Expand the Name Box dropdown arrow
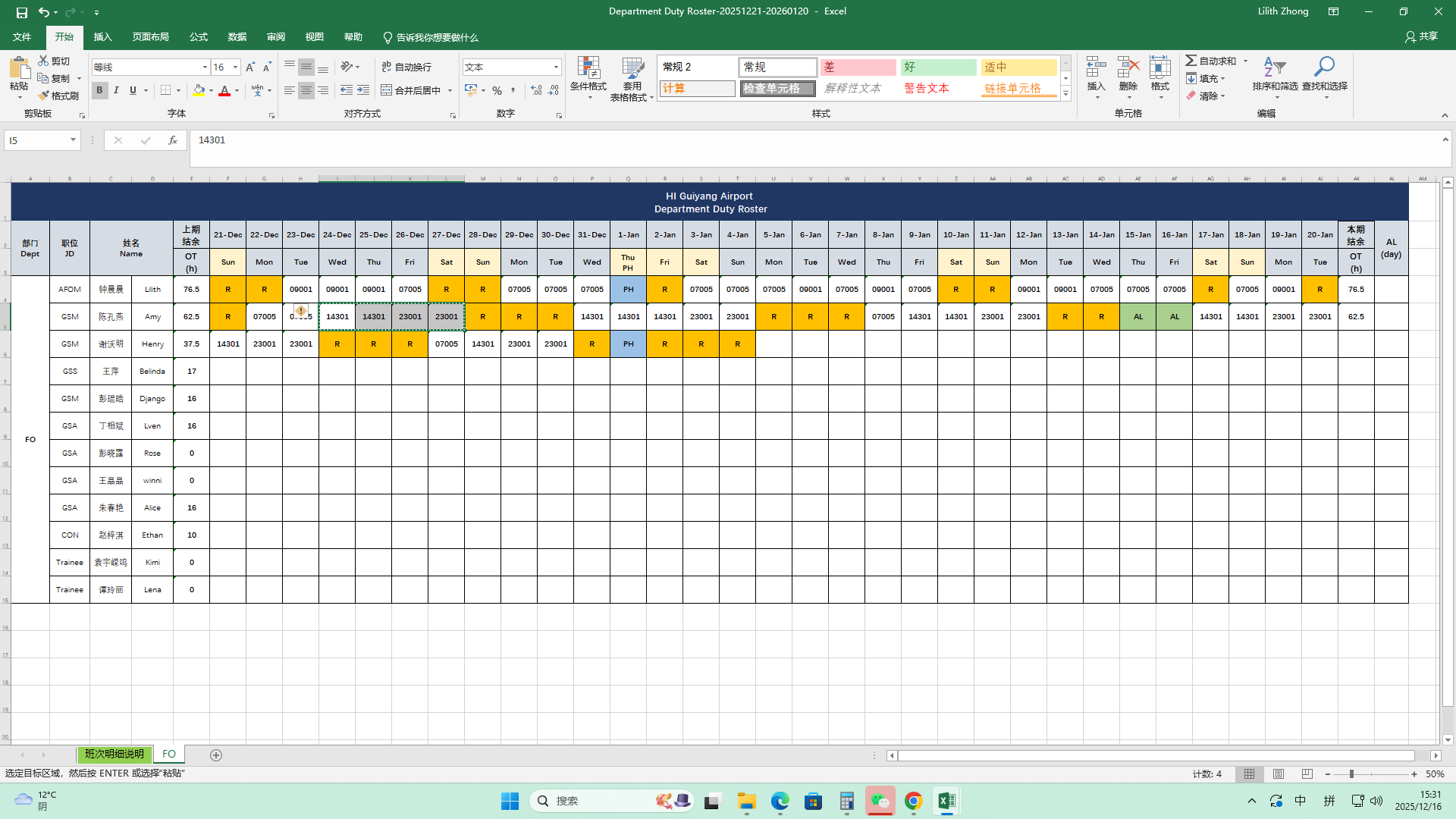 click(73, 140)
